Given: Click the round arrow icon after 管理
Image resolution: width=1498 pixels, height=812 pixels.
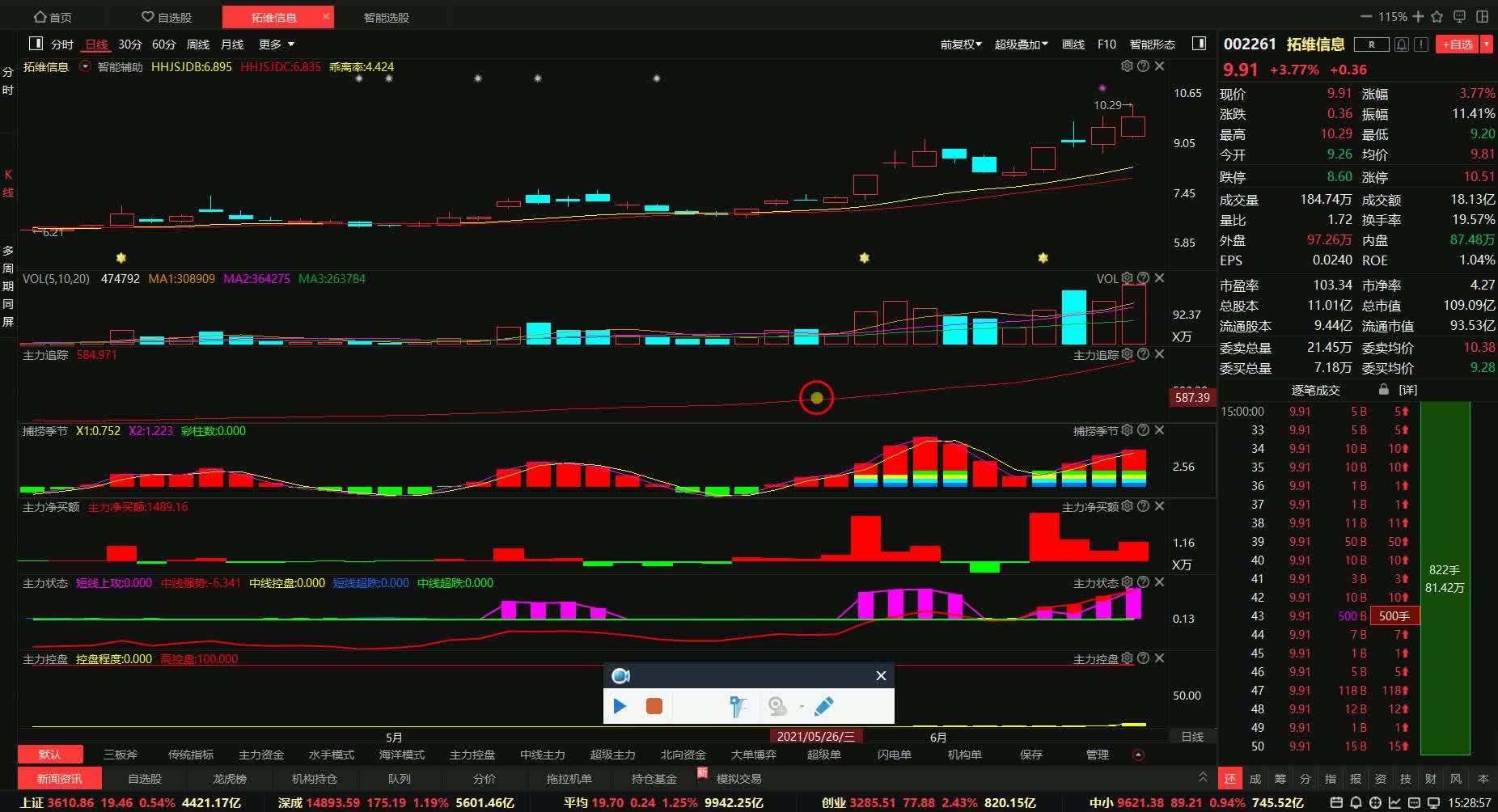Looking at the screenshot, I should click(1139, 755).
